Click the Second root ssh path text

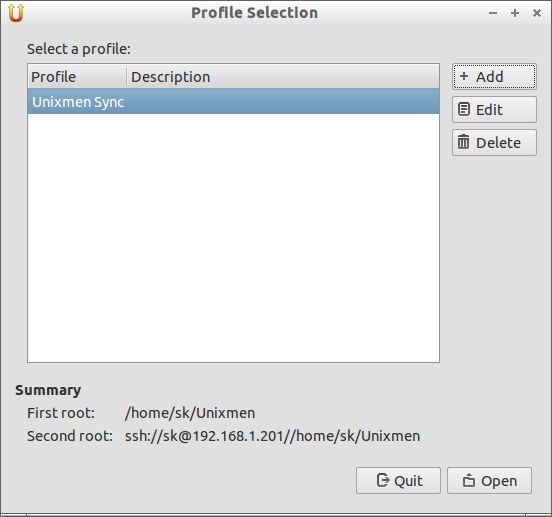[x=272, y=436]
